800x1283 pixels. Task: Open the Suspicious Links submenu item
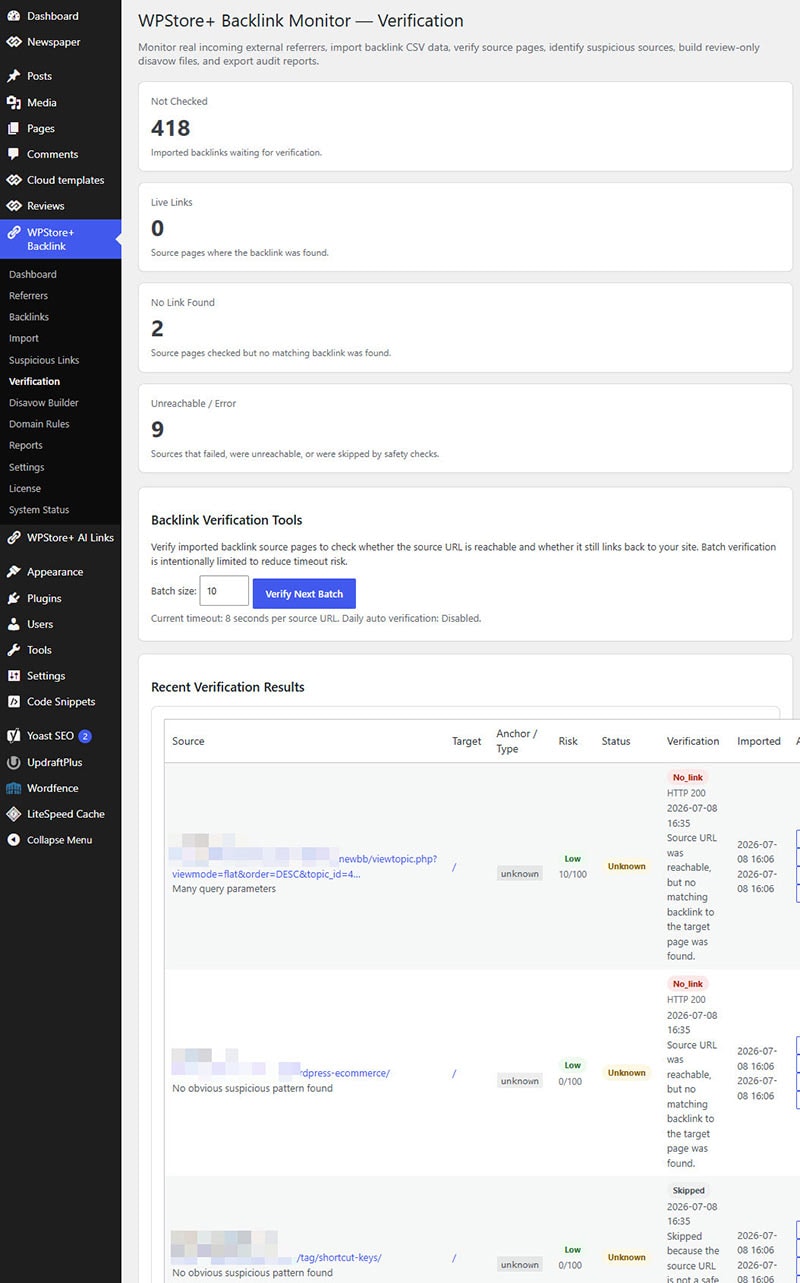pyautogui.click(x=44, y=360)
